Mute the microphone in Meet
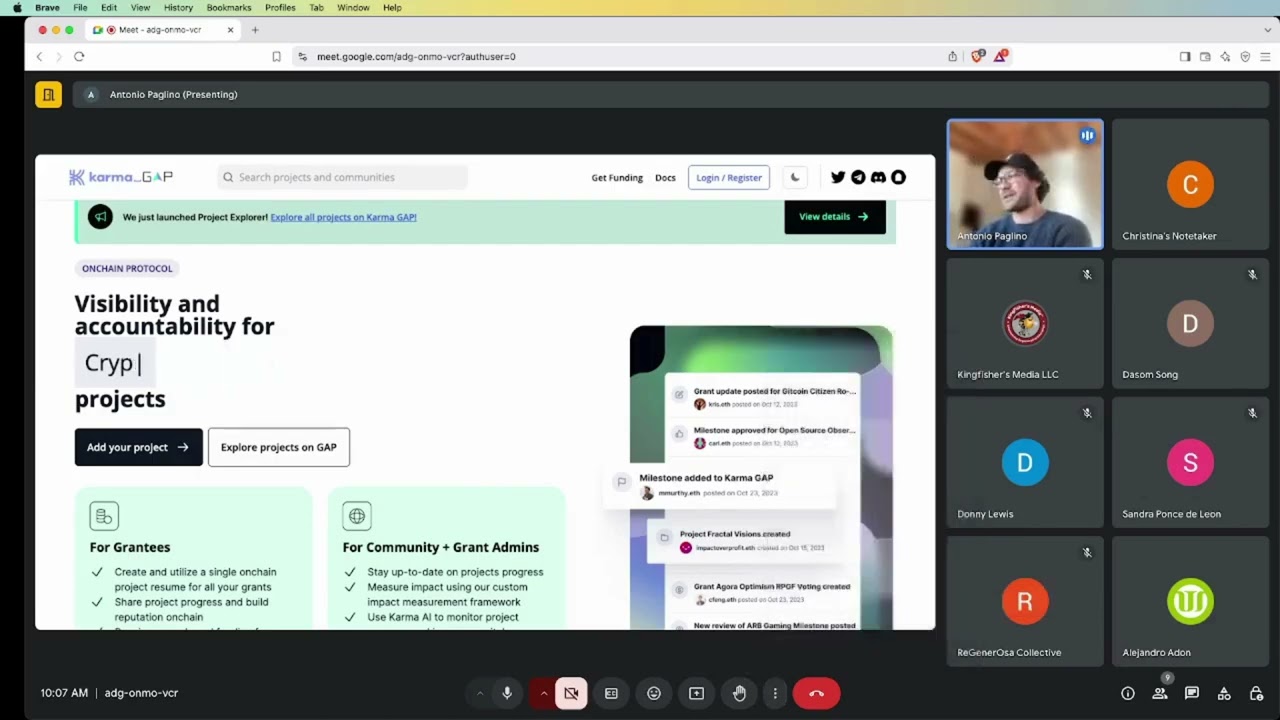Image resolution: width=1280 pixels, height=720 pixels. [507, 693]
